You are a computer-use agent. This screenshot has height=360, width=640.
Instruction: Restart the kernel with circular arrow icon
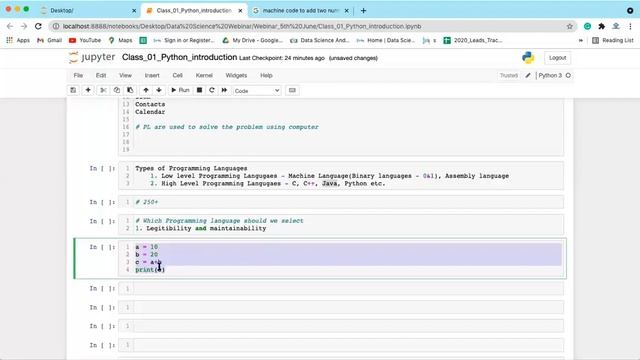point(211,90)
